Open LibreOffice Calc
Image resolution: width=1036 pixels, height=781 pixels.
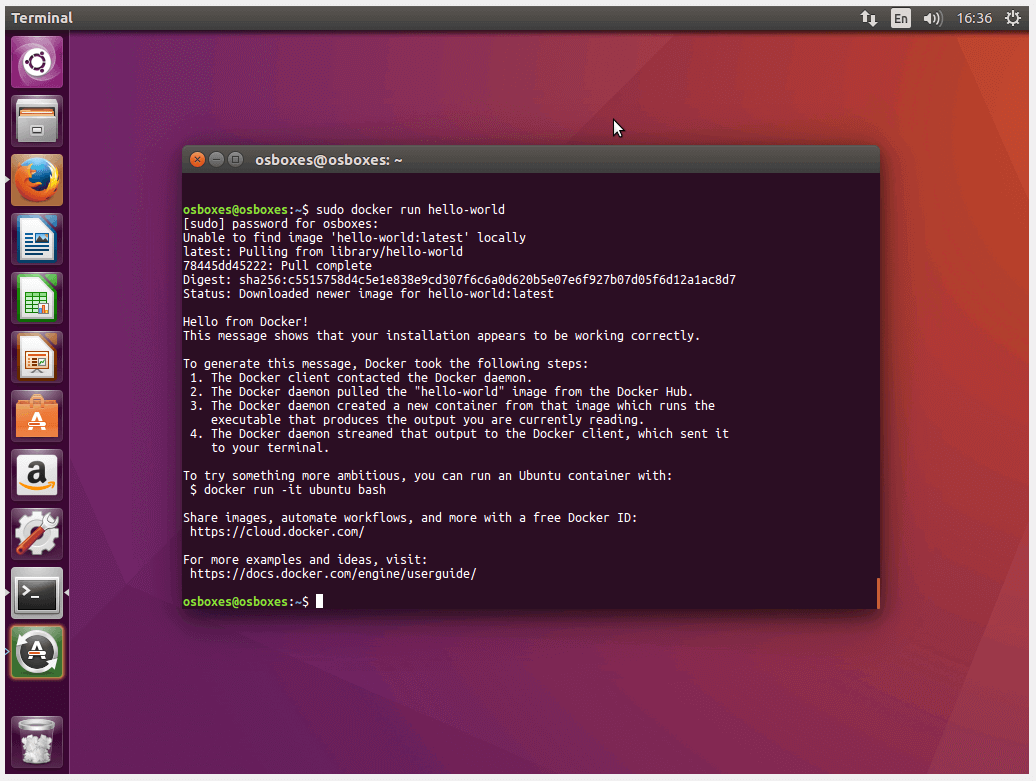[36, 297]
